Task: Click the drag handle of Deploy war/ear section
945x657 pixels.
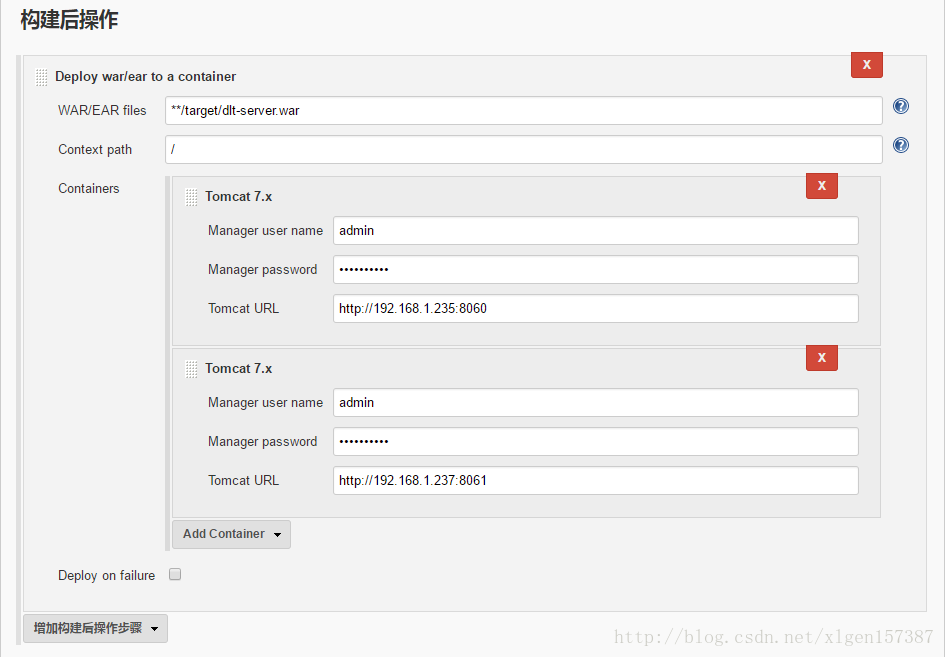Action: point(40,76)
